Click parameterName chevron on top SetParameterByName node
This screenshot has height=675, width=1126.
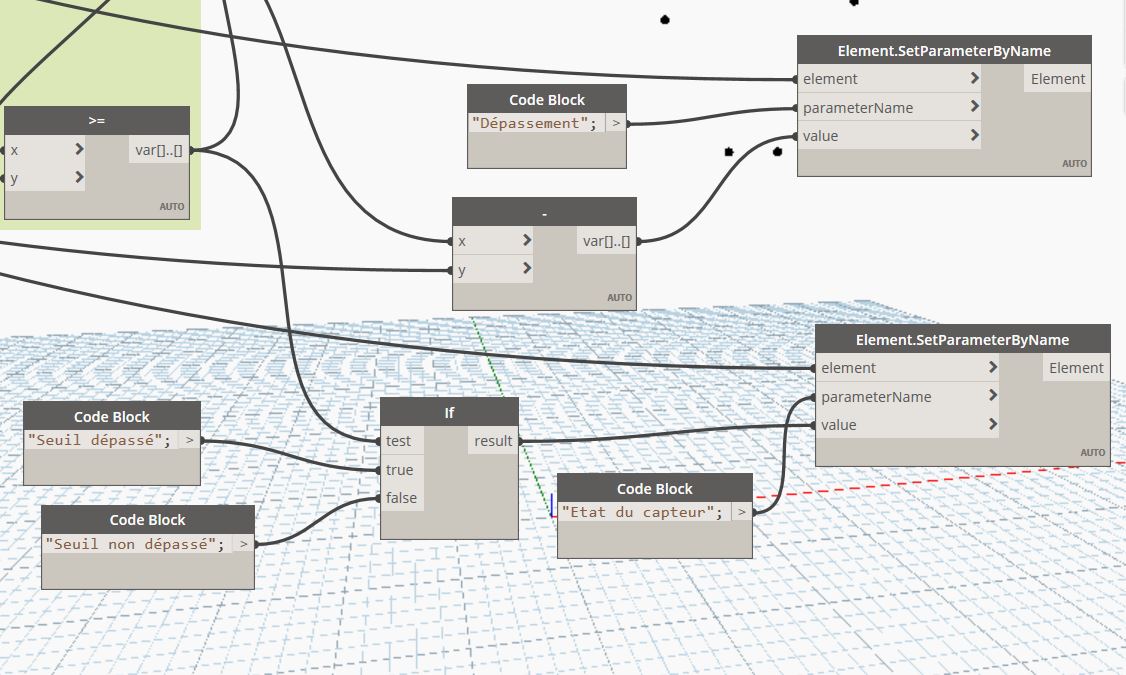pos(974,107)
